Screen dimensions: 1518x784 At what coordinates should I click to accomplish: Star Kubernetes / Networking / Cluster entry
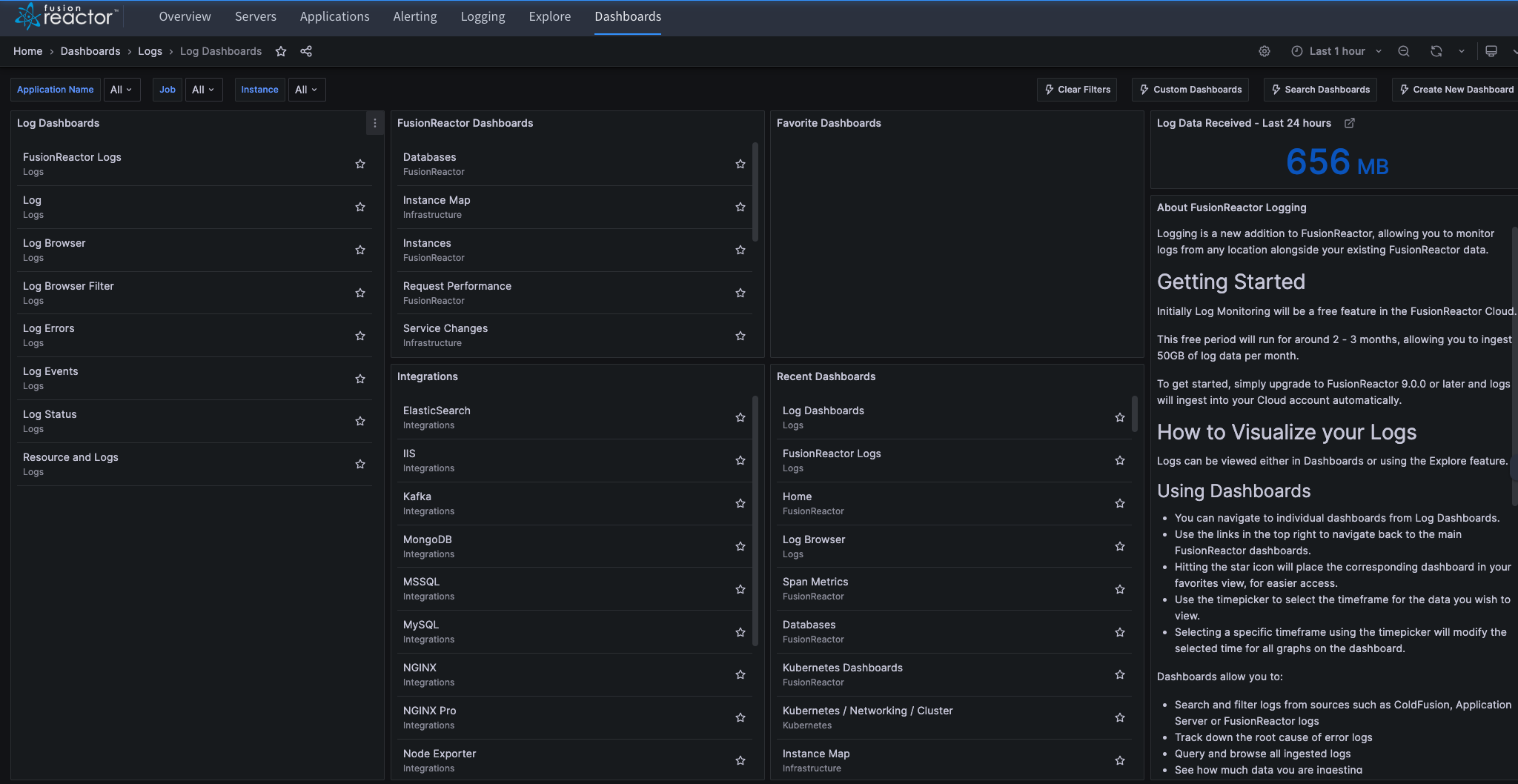coord(1120,717)
